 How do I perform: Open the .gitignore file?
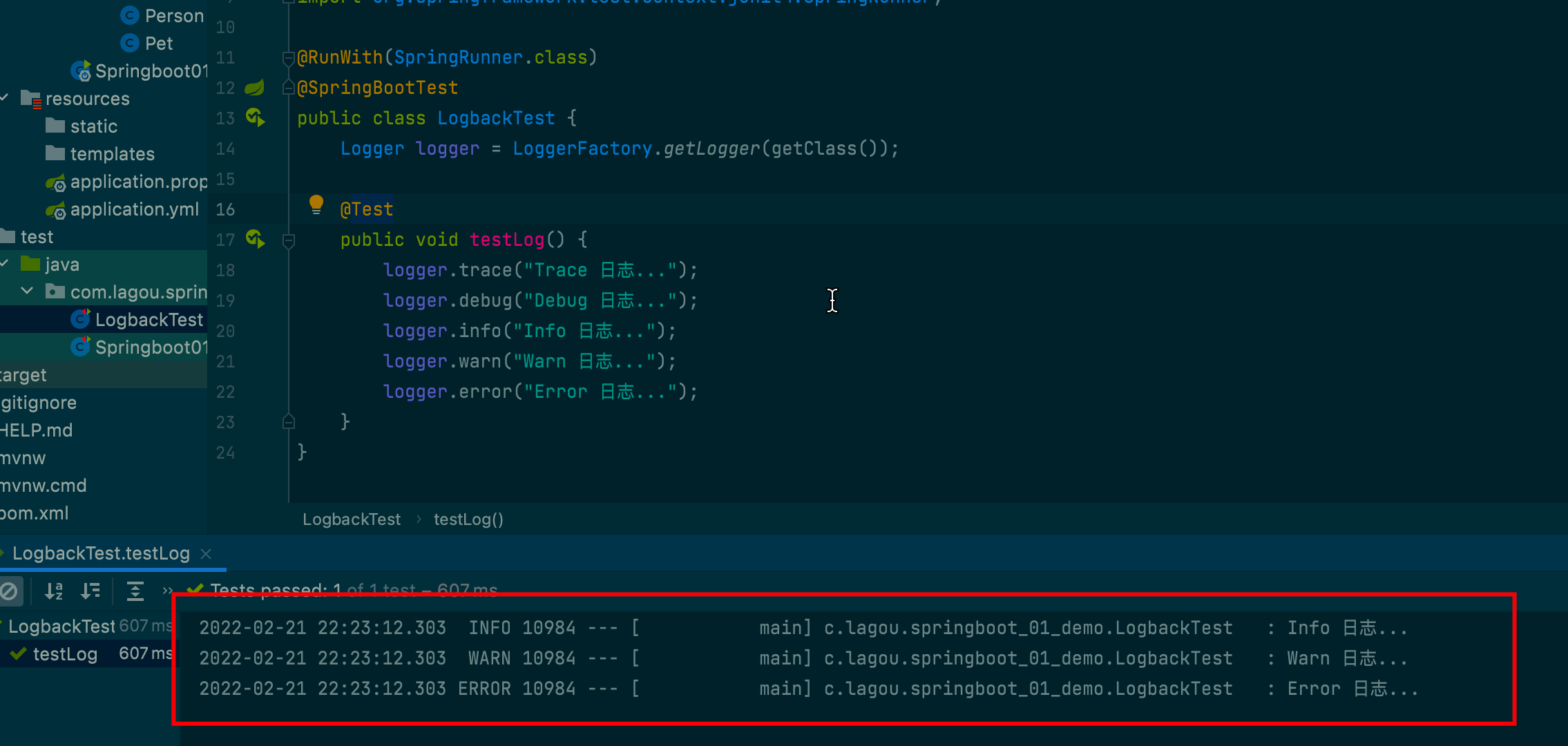(x=39, y=403)
